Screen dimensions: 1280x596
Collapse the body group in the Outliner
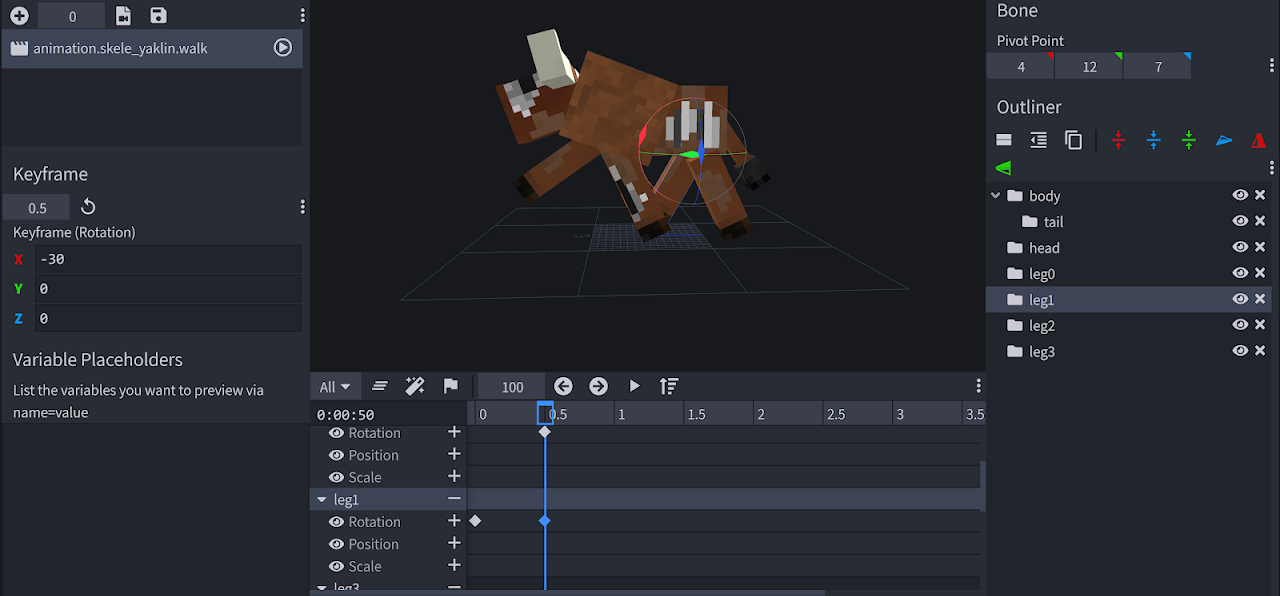click(x=995, y=196)
